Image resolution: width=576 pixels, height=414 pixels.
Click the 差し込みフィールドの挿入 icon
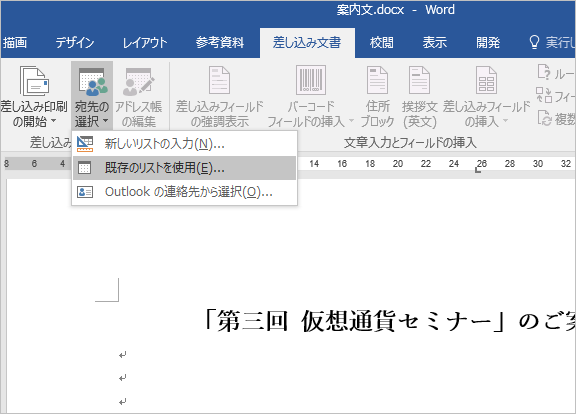click(486, 80)
